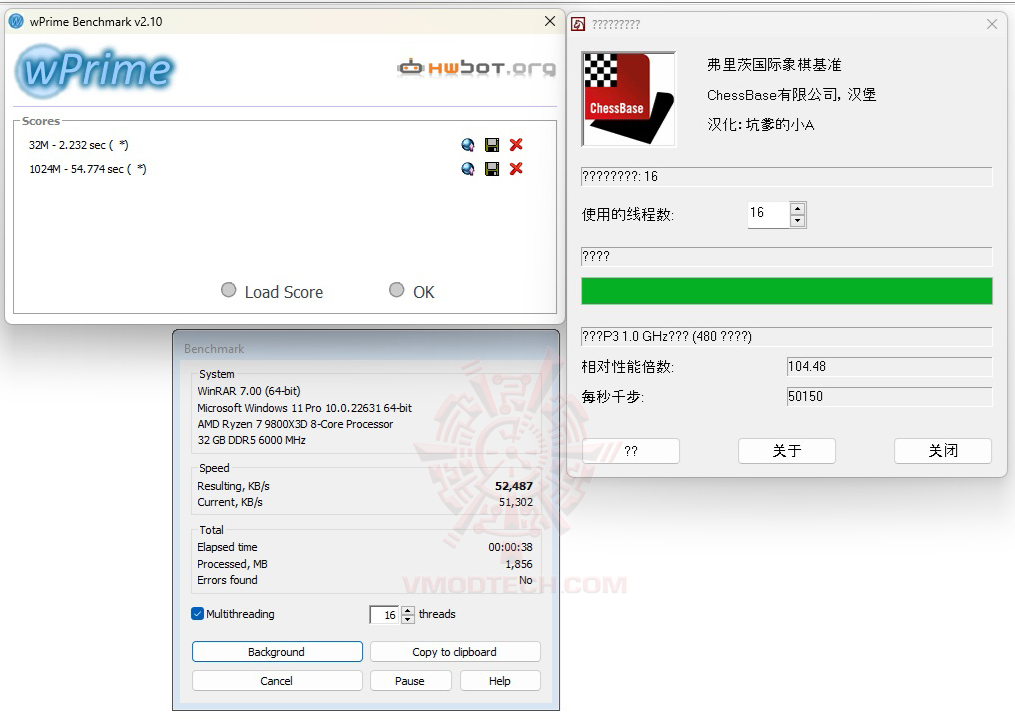Click the Fritz thread count field showing 16
Viewport: 1015px width, 719px height.
[769, 214]
